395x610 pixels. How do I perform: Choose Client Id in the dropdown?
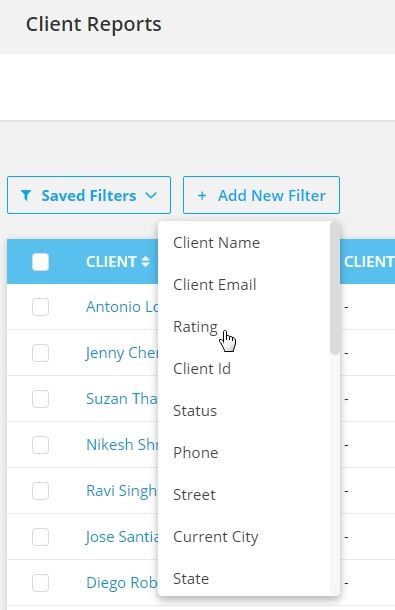202,369
